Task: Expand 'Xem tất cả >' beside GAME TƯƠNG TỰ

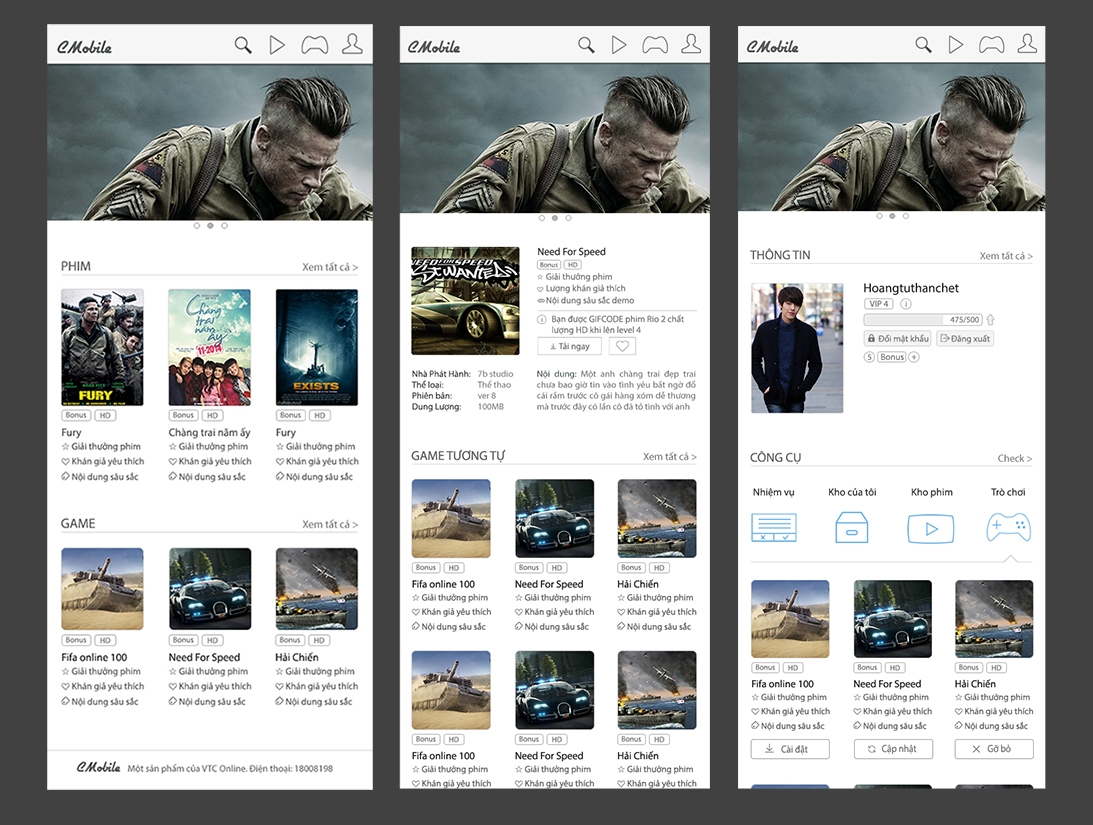Action: pyautogui.click(x=669, y=456)
